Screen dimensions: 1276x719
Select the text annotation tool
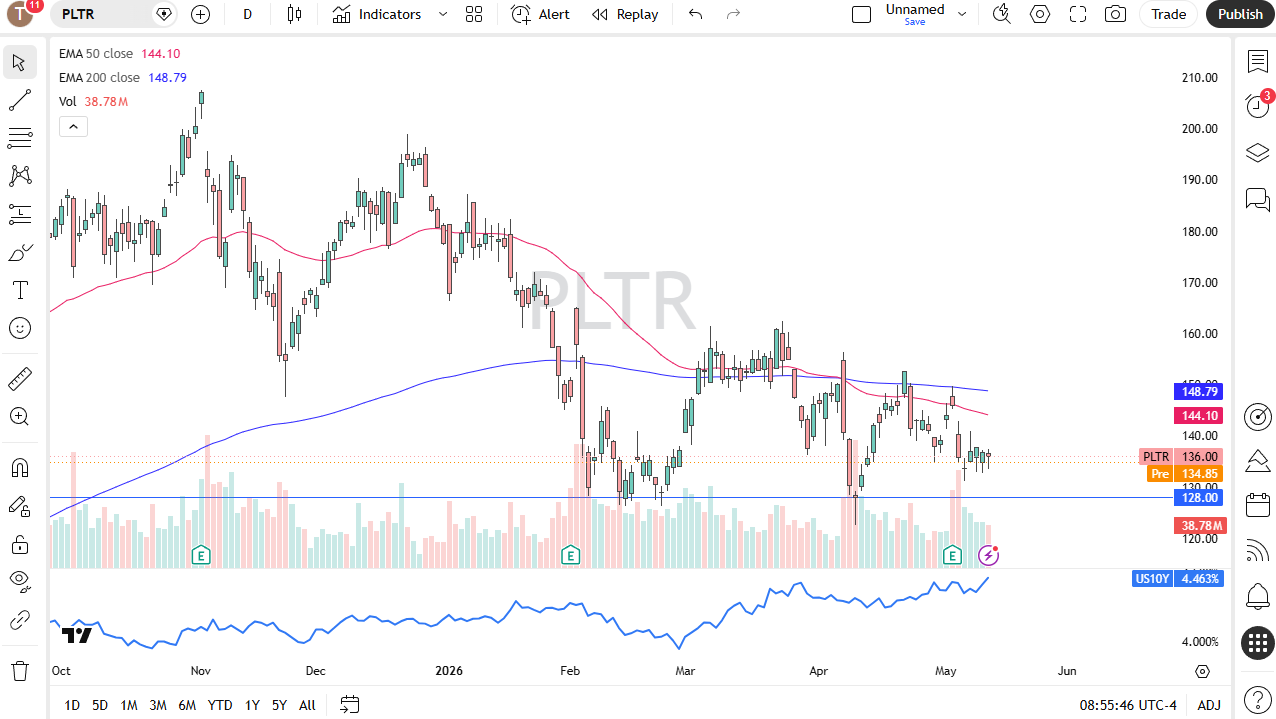click(19, 290)
